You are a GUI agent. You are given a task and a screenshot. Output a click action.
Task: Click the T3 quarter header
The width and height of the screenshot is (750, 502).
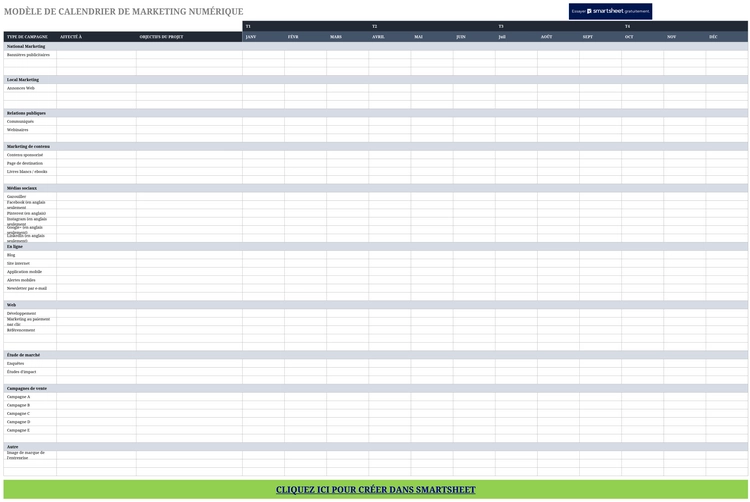coord(558,26)
